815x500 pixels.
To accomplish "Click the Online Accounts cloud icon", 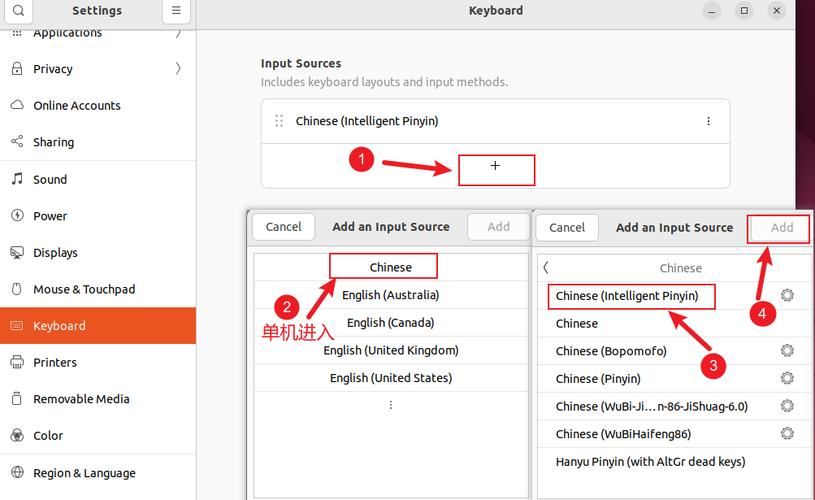I will (x=17, y=105).
